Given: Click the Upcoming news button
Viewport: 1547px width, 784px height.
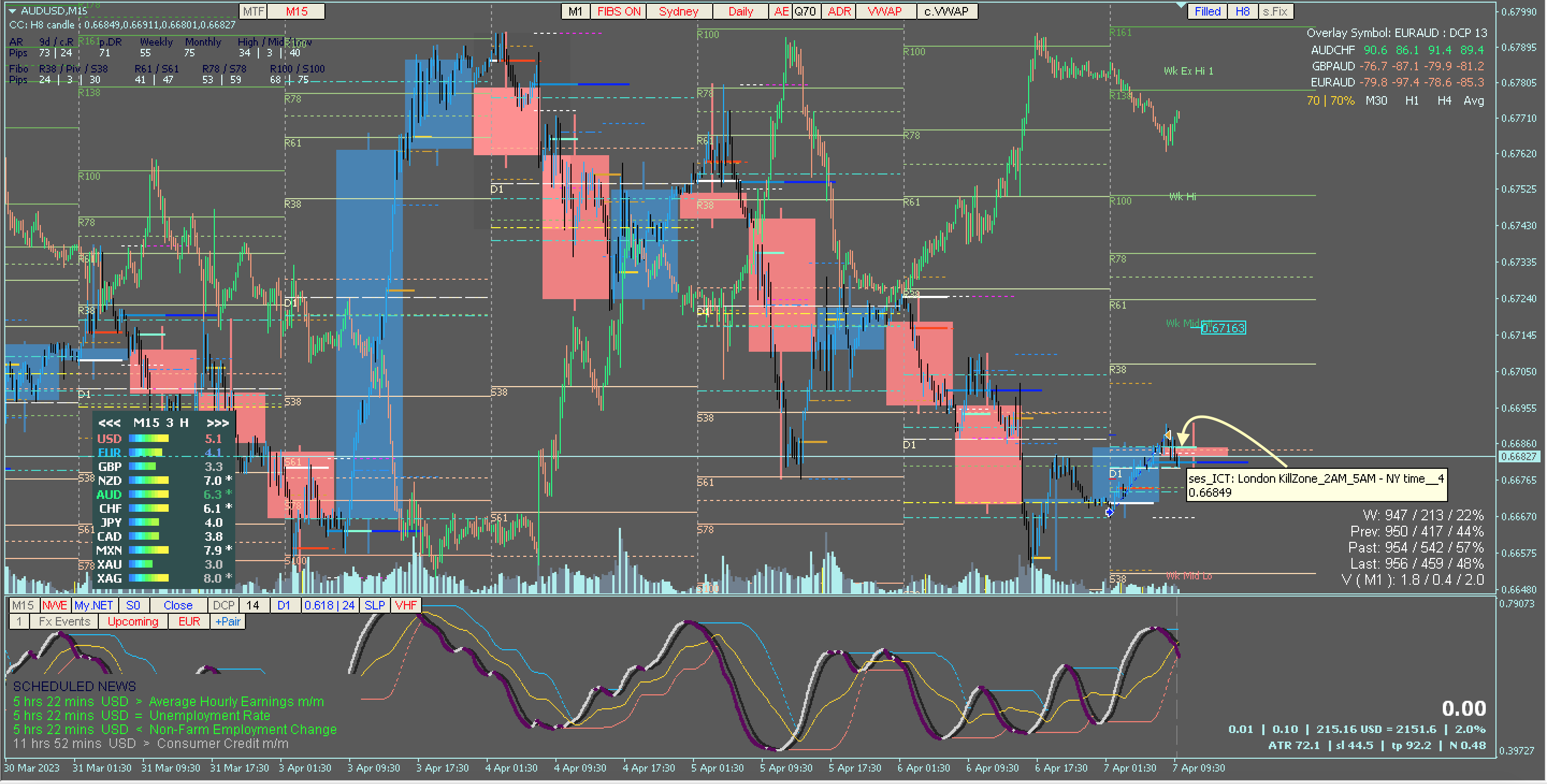Looking at the screenshot, I should [x=133, y=622].
